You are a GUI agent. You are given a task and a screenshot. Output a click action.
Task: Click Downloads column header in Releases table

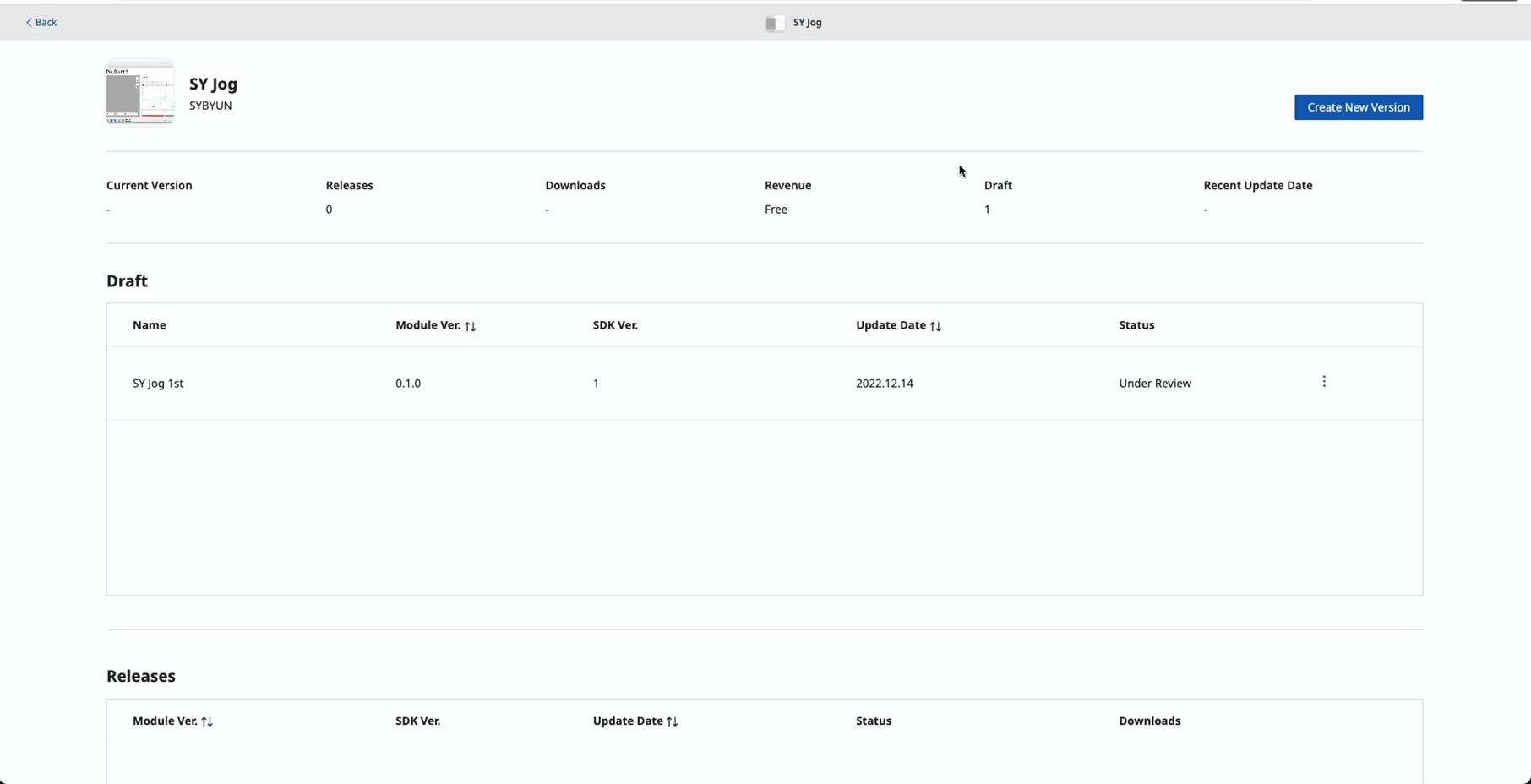(x=1149, y=721)
